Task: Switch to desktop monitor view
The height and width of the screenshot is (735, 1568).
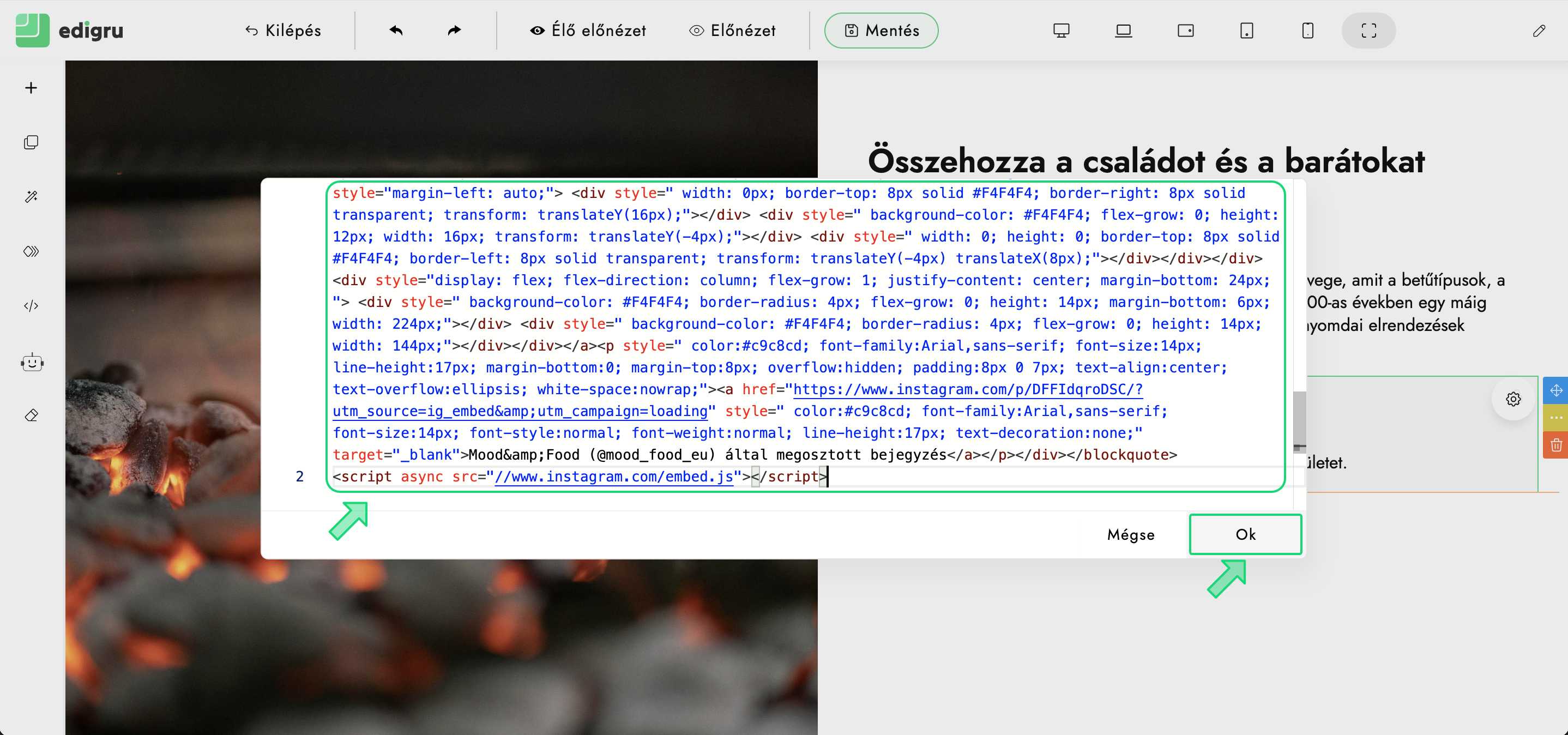Action: [x=1061, y=31]
